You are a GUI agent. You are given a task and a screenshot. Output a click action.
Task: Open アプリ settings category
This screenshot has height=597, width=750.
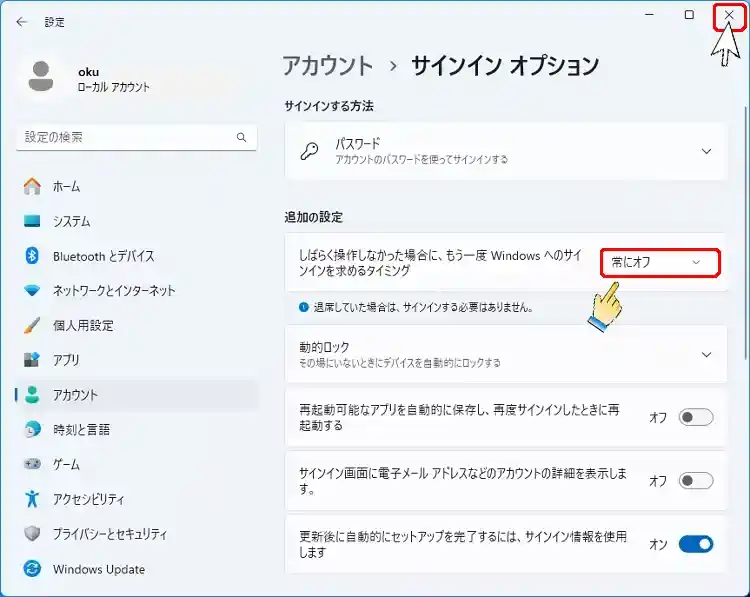click(137, 360)
